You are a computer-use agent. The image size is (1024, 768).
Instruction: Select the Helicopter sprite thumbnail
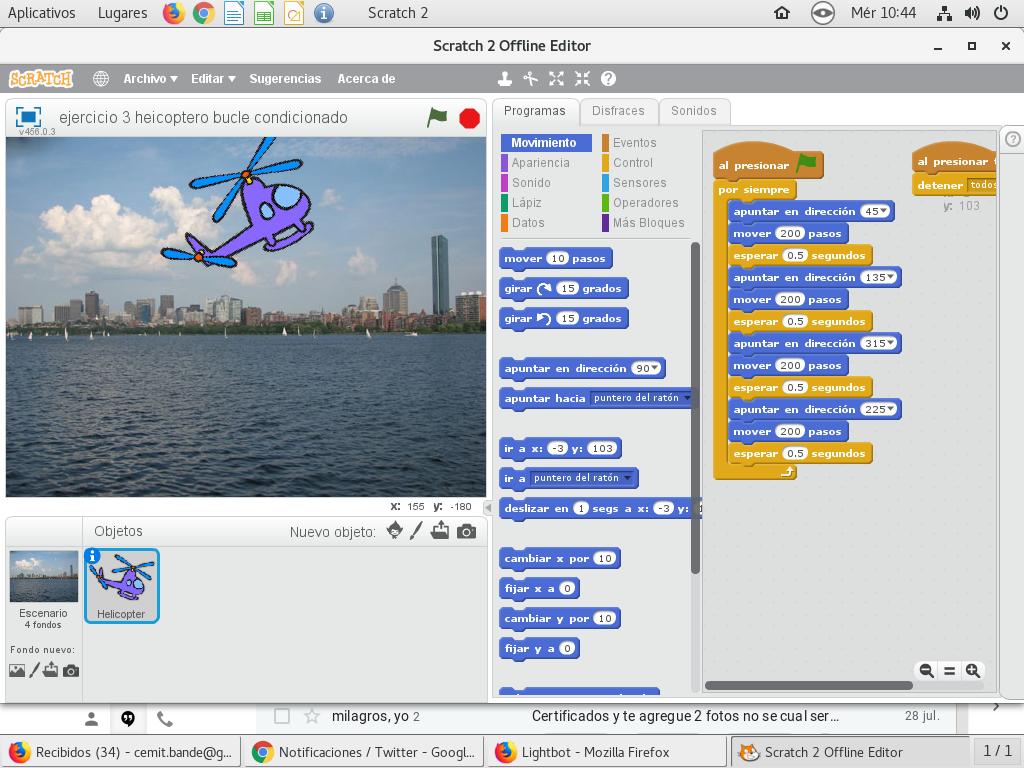click(x=121, y=586)
